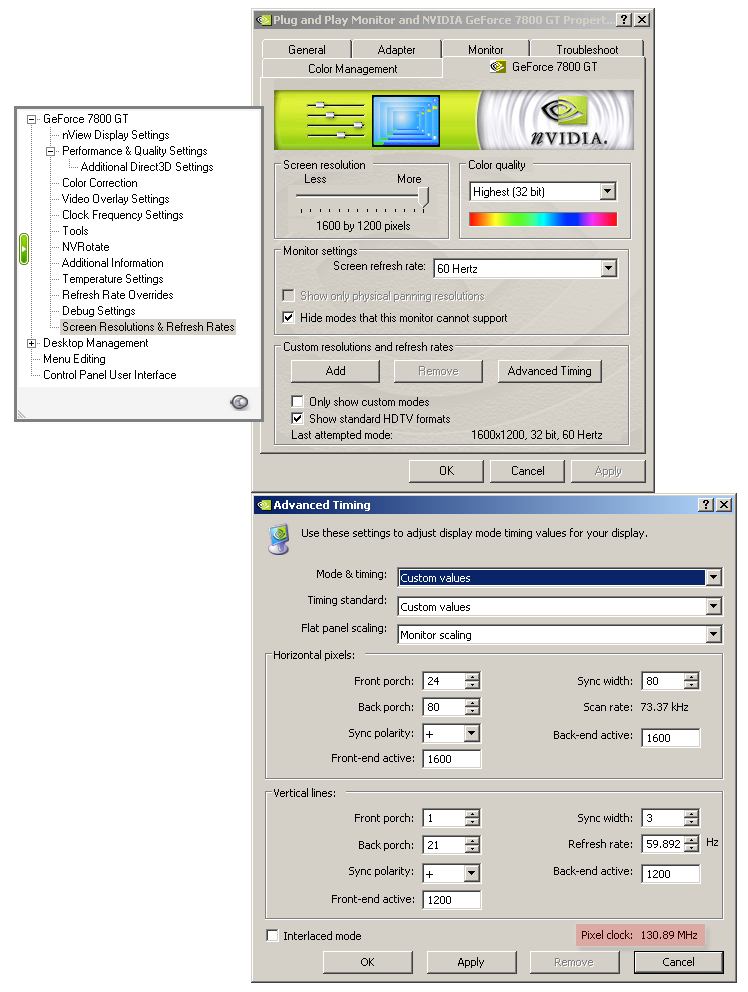The width and height of the screenshot is (748, 992).
Task: Switch to the Monitor tab
Action: [485, 49]
